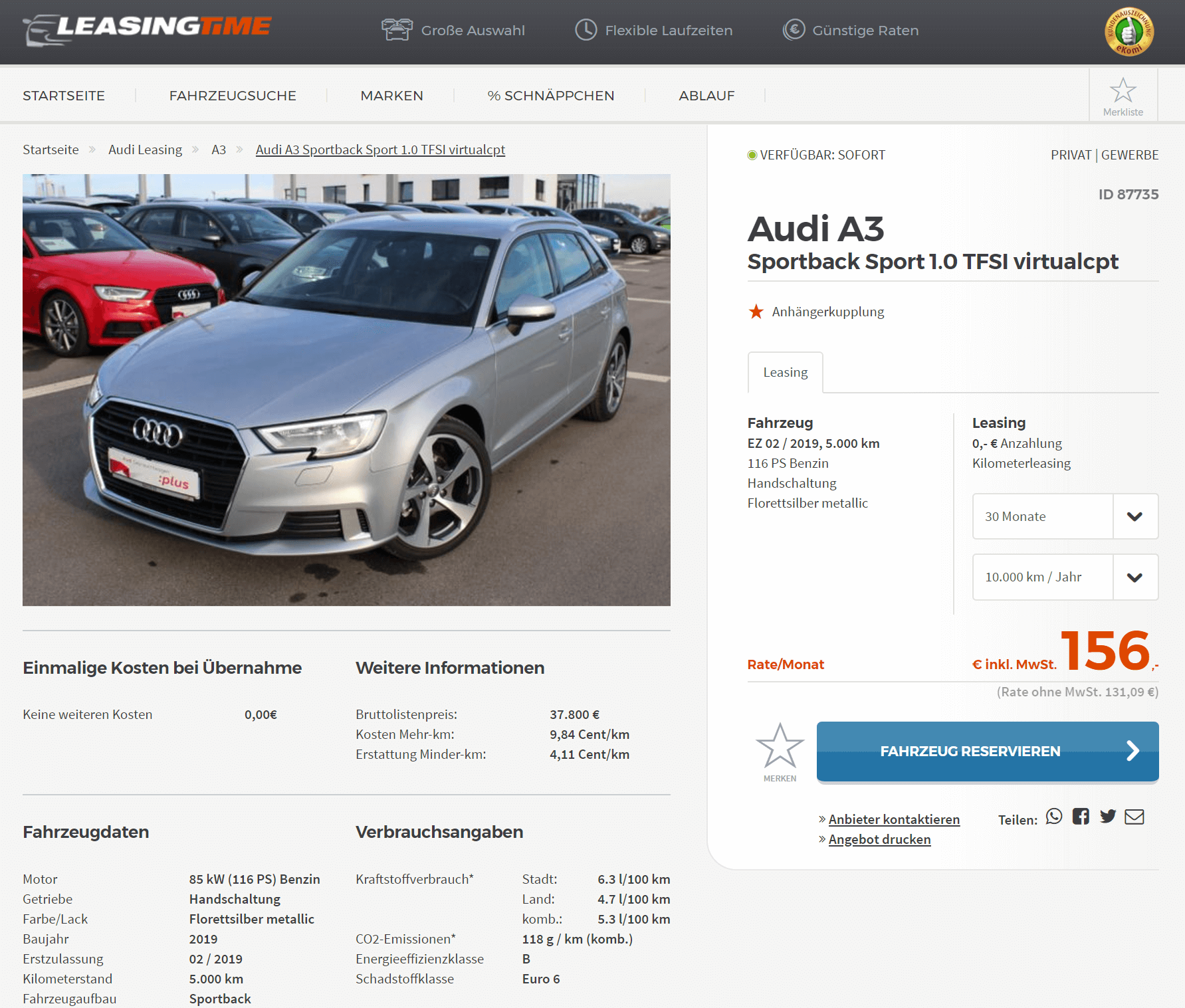The width and height of the screenshot is (1185, 1008).
Task: Click Anbieter kontaktieren link
Action: pyautogui.click(x=894, y=819)
